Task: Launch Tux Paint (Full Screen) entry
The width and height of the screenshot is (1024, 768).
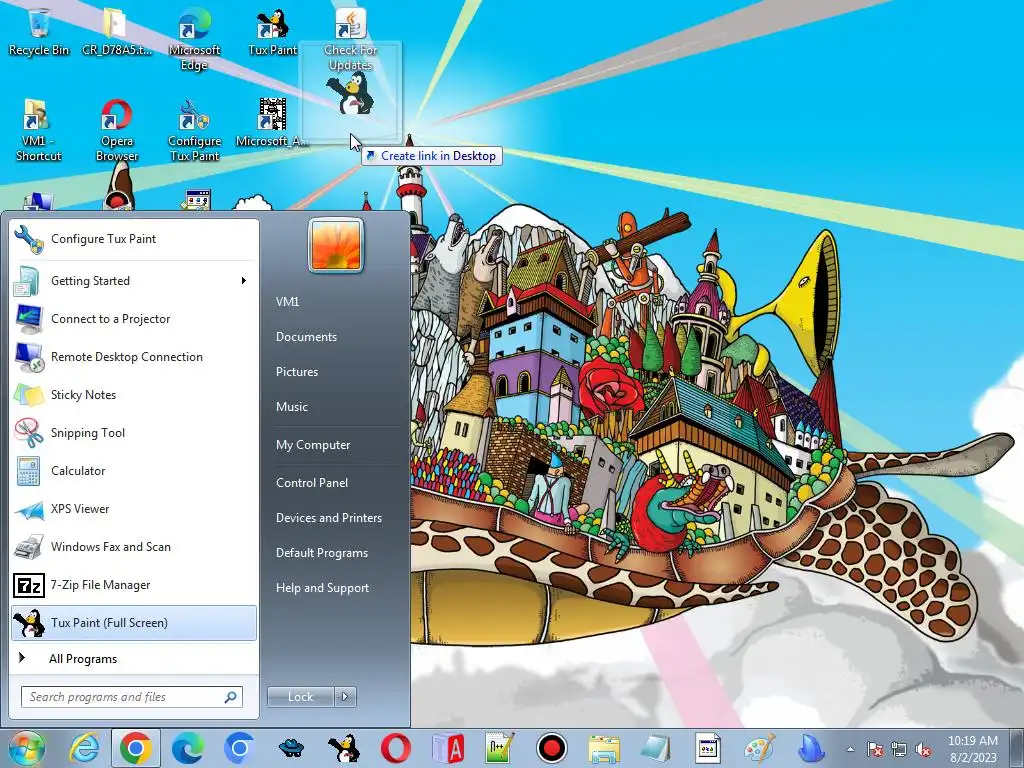Action: (x=134, y=623)
